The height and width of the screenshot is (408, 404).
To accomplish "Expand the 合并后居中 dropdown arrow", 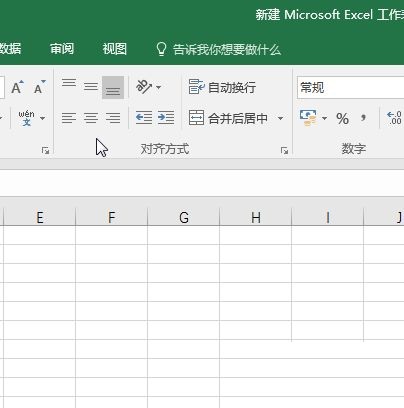I will pyautogui.click(x=280, y=118).
